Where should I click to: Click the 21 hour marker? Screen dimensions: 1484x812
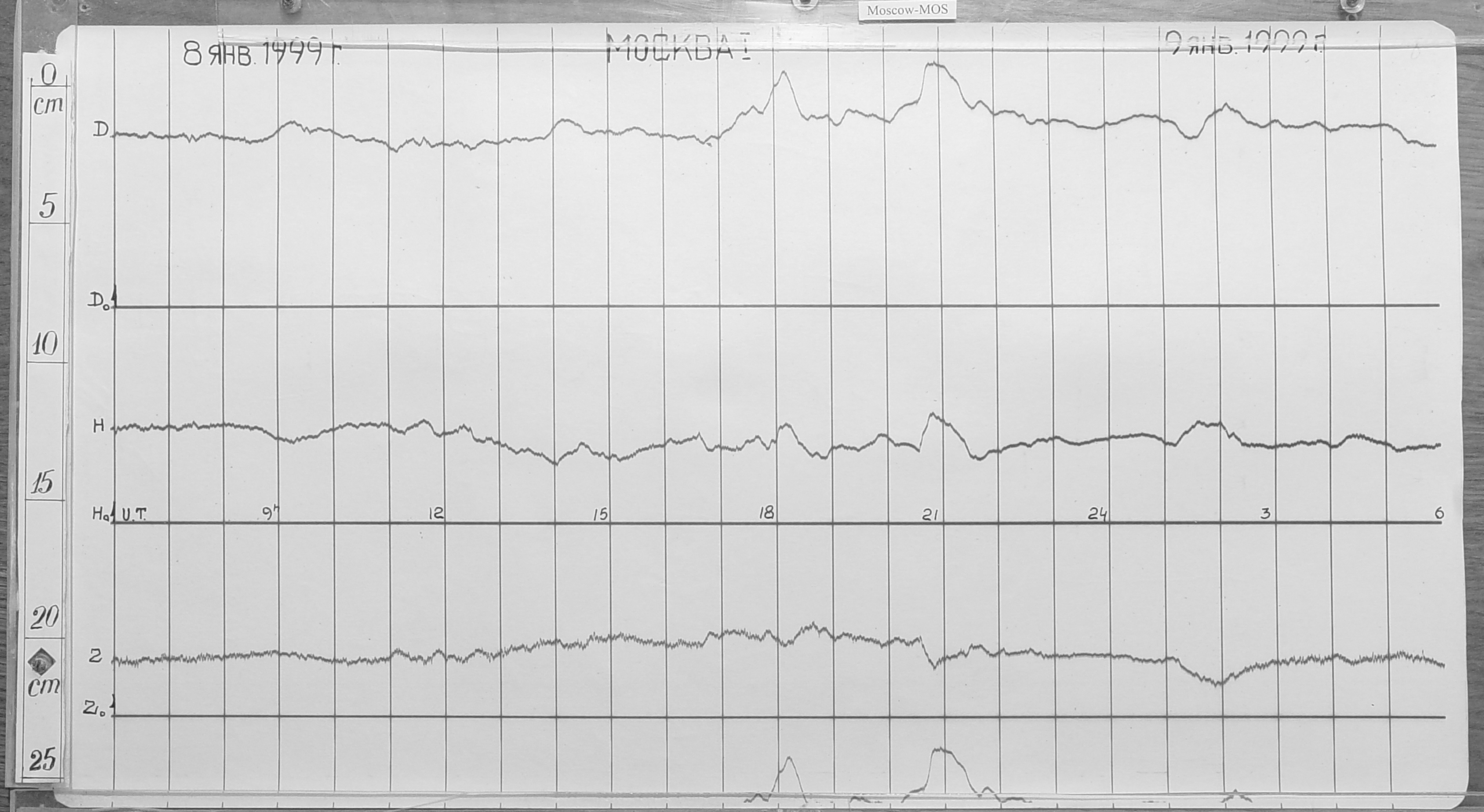[930, 514]
